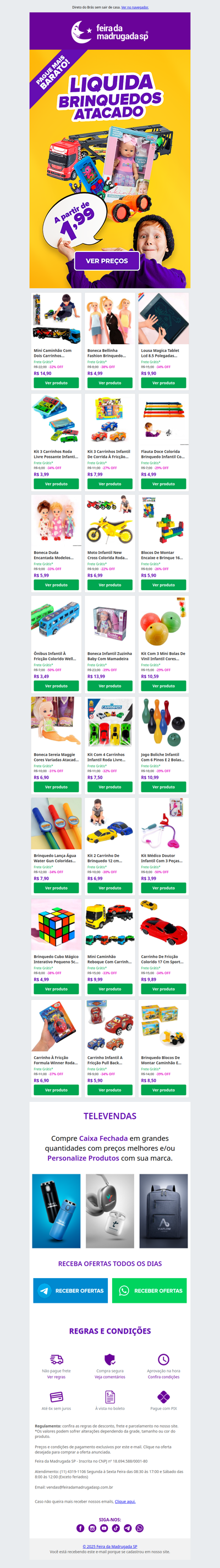Screen dimensions: 220x1568
Task: Click the Facebook icon under Siga-nos
Action: (x=80, y=1528)
